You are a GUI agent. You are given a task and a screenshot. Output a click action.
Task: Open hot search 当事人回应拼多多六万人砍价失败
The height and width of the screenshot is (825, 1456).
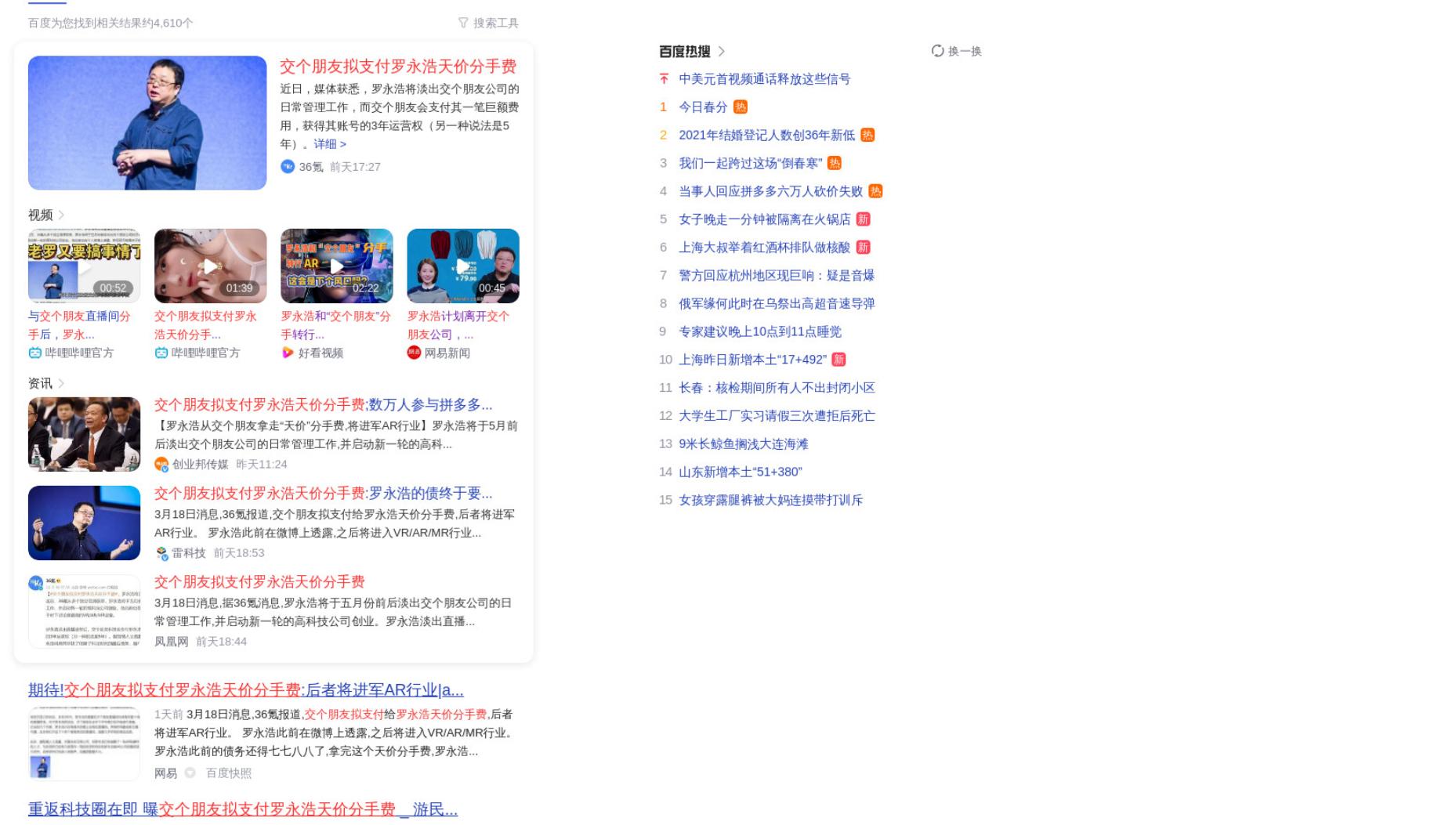point(771,191)
